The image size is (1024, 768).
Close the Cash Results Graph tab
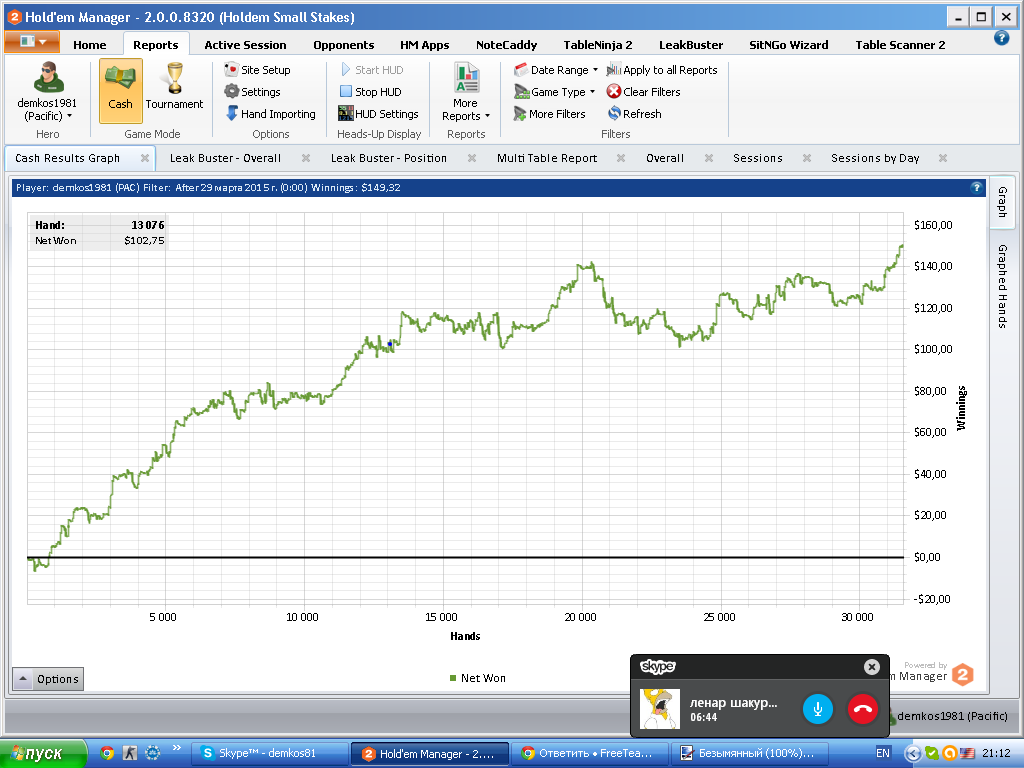pyautogui.click(x=145, y=158)
